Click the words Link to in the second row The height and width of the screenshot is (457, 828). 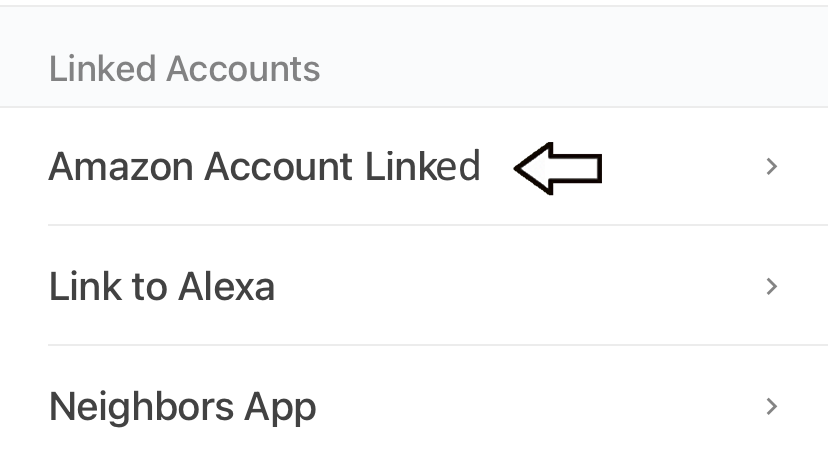[x=107, y=287]
